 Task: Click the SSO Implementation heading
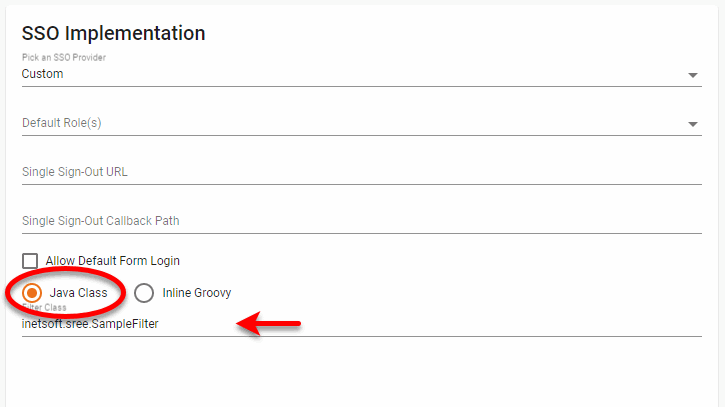pyautogui.click(x=113, y=33)
